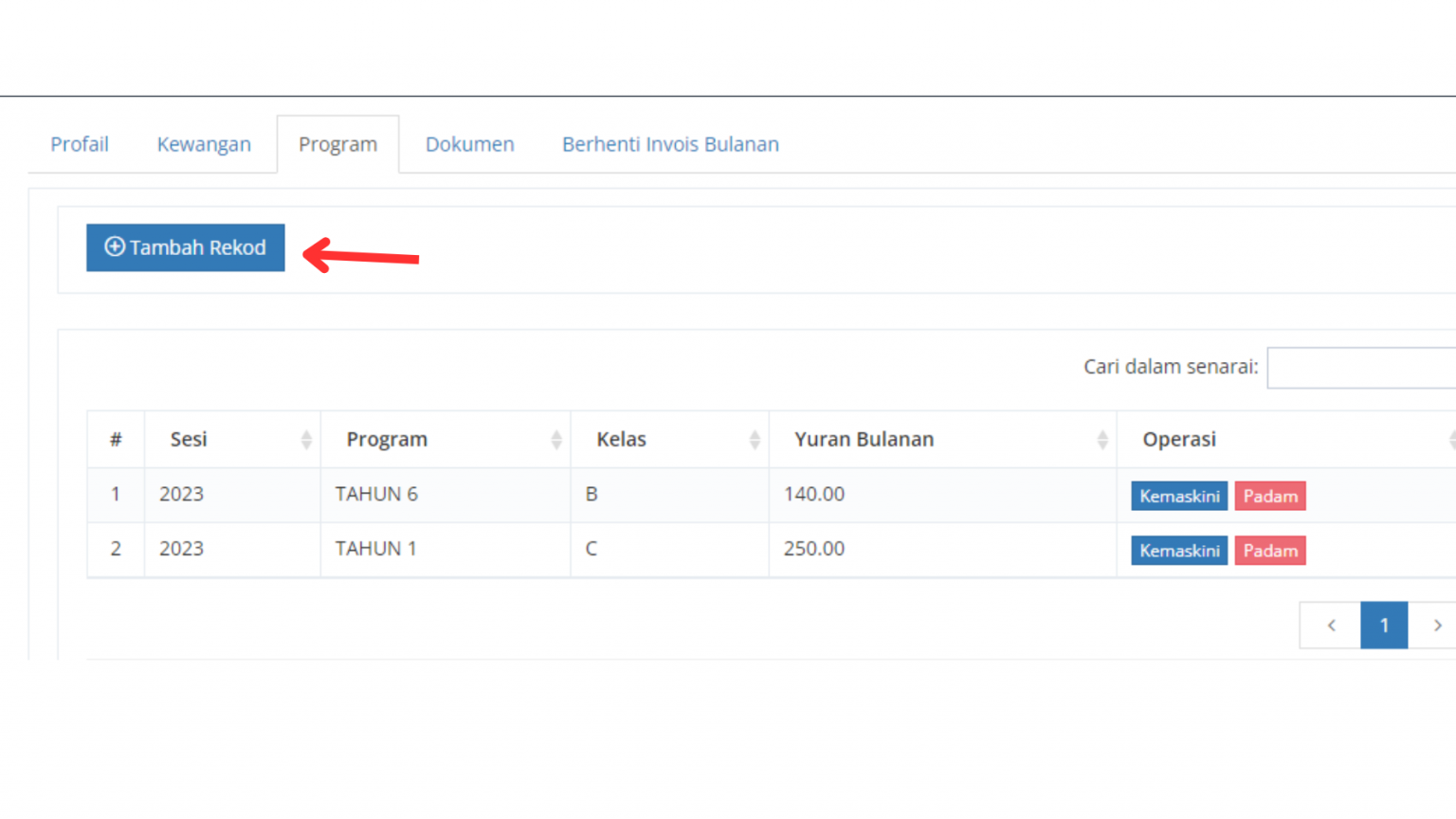Click Kemaskini for TAHUN 1 row
This screenshot has width=1456, height=819.
pos(1178,551)
